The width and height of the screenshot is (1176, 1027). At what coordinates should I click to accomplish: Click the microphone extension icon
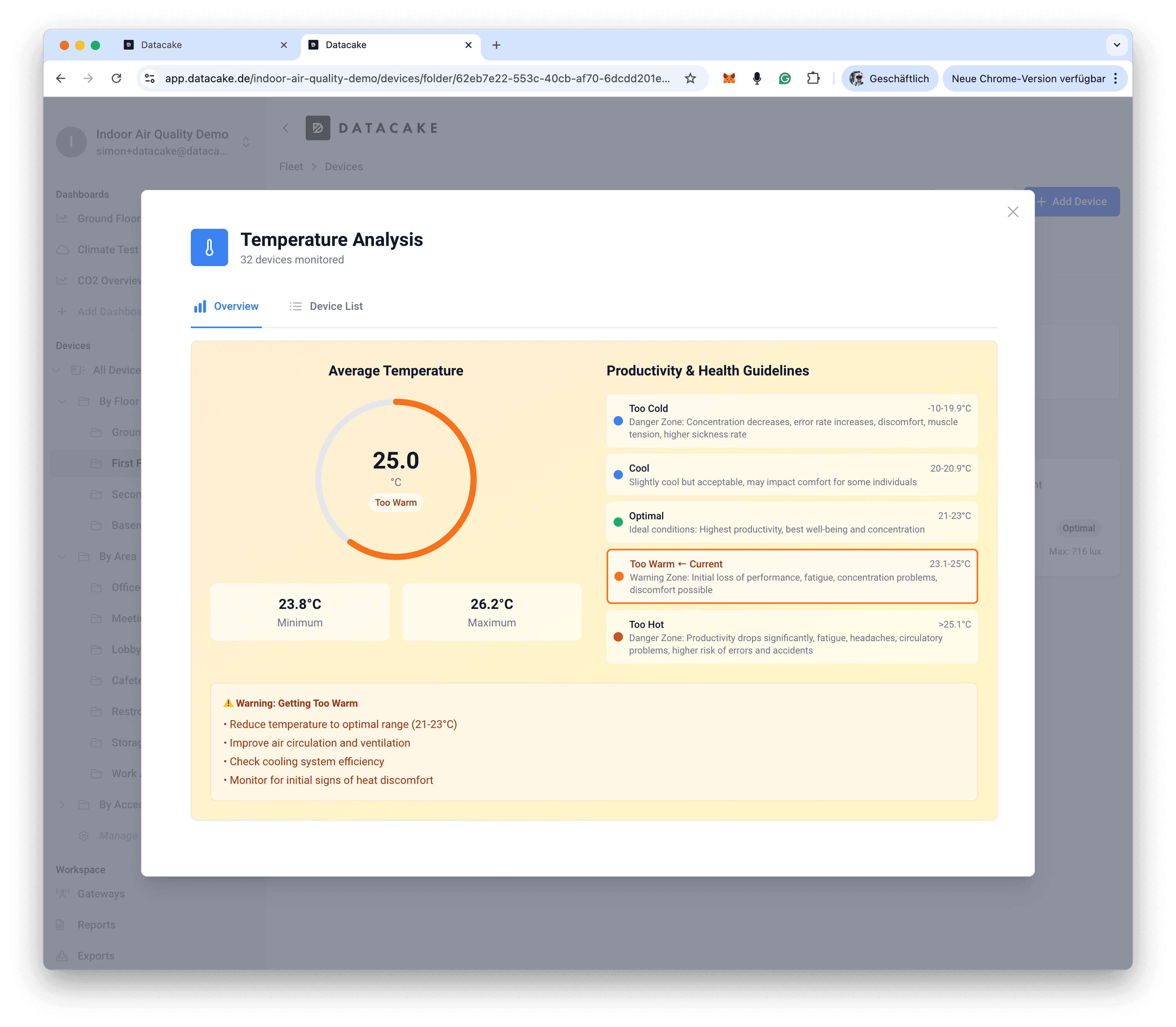[757, 78]
